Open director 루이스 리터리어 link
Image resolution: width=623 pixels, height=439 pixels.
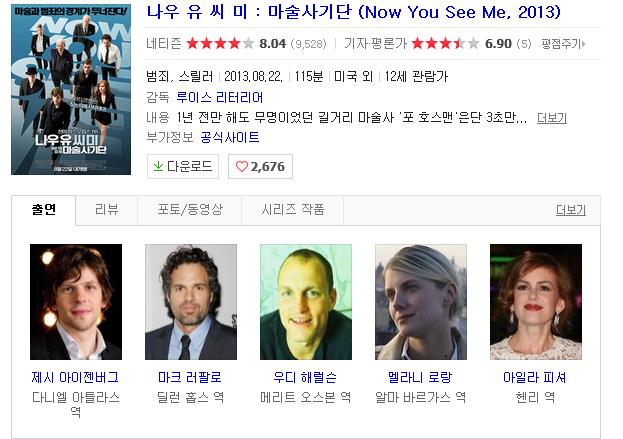[220, 97]
